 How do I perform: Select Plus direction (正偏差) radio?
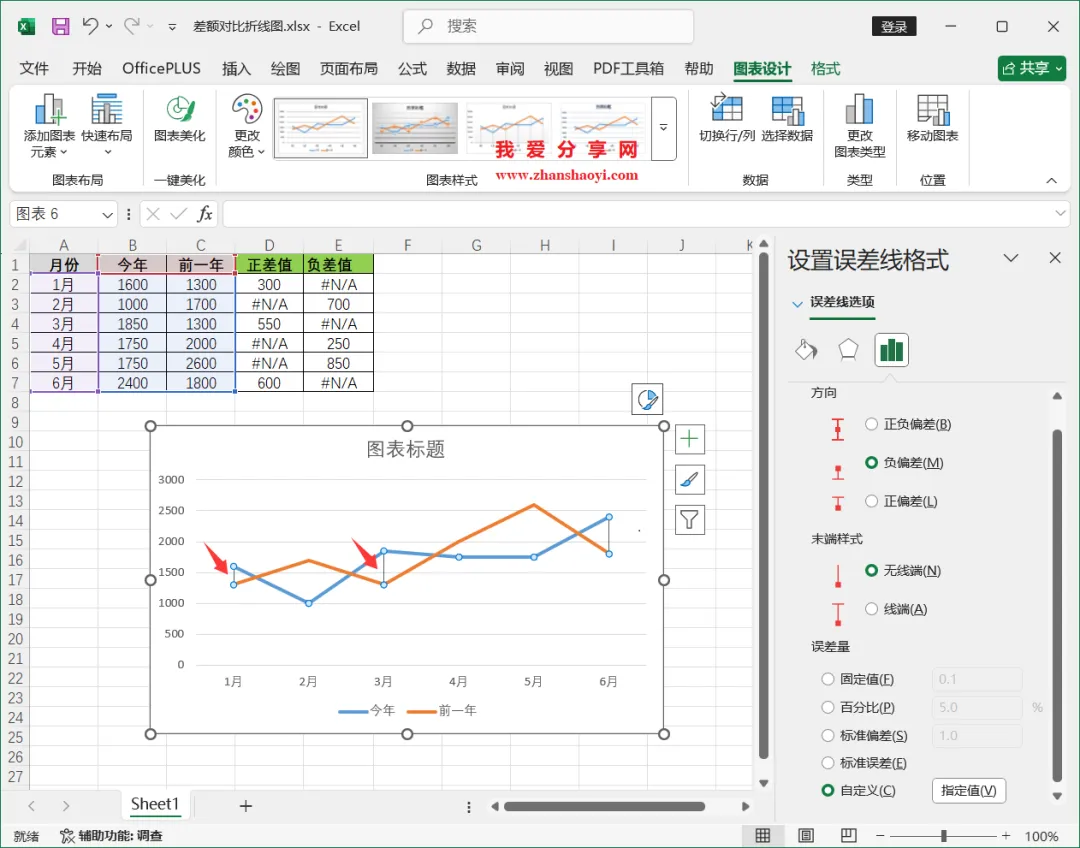(x=871, y=501)
